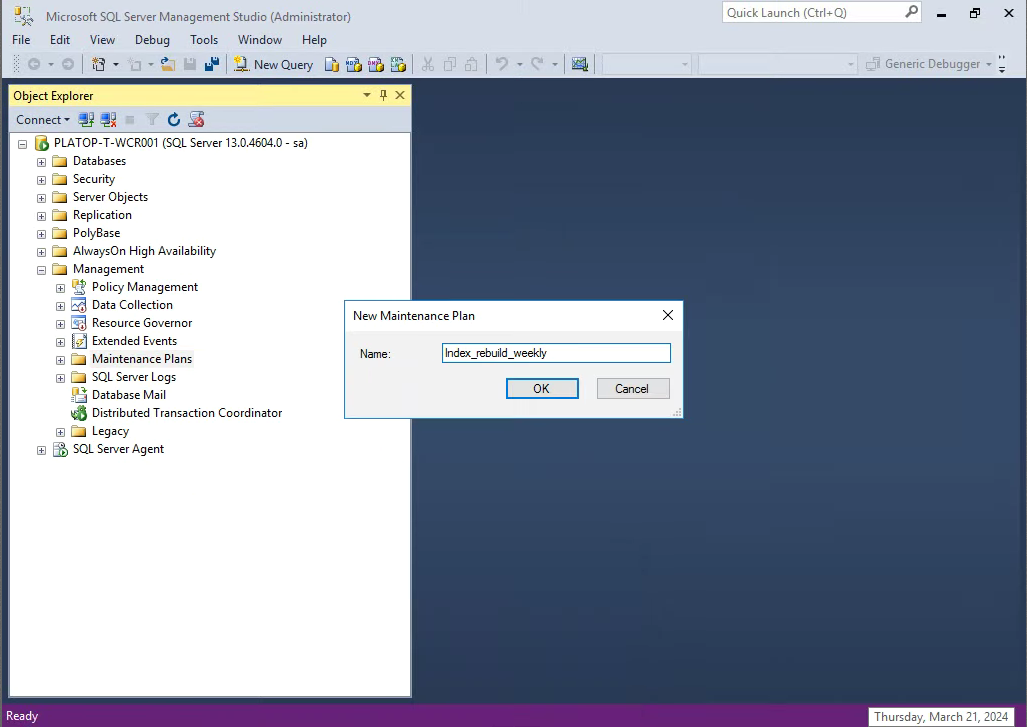The image size is (1027, 727).
Task: Click the Connect Object Explorer plug icon
Action: [x=87, y=120]
